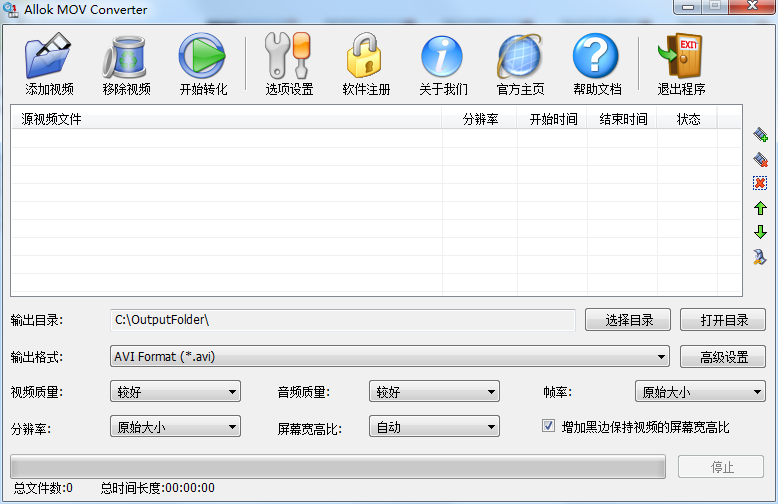Open the 视频质量 dropdown
This screenshot has width=778, height=504.
pos(175,391)
